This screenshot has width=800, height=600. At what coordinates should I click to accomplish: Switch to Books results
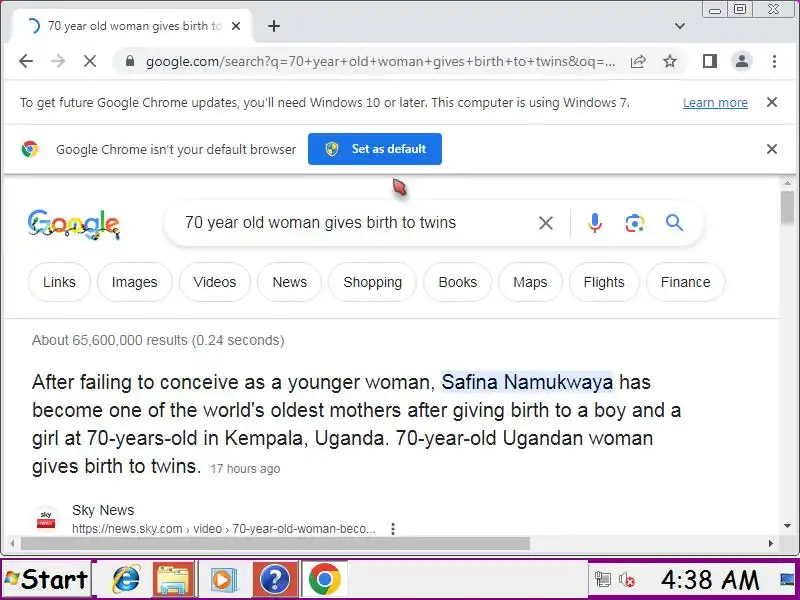pos(458,282)
